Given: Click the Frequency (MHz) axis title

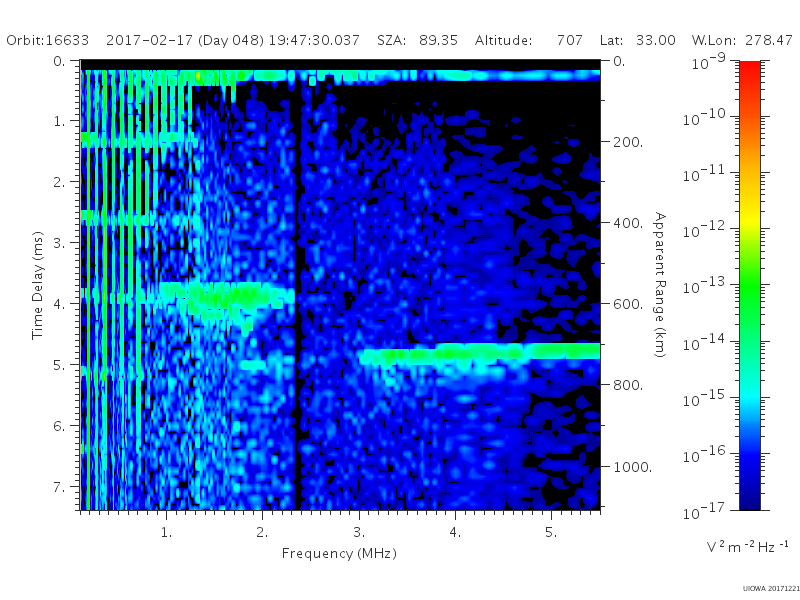Looking at the screenshot, I should 339,554.
